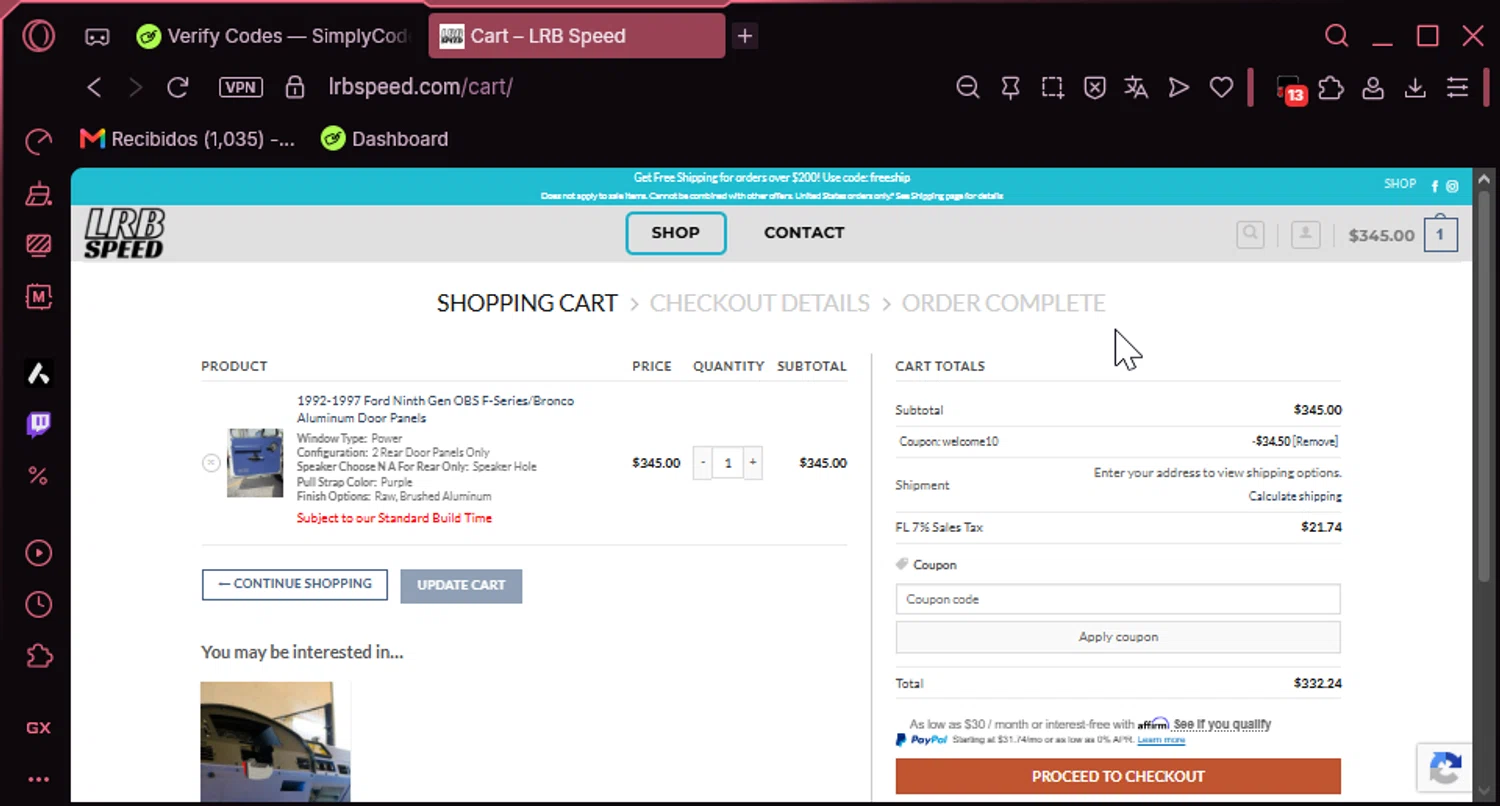Open Aria AI sidebar icon
Image resolution: width=1500 pixels, height=806 pixels.
pos(39,374)
